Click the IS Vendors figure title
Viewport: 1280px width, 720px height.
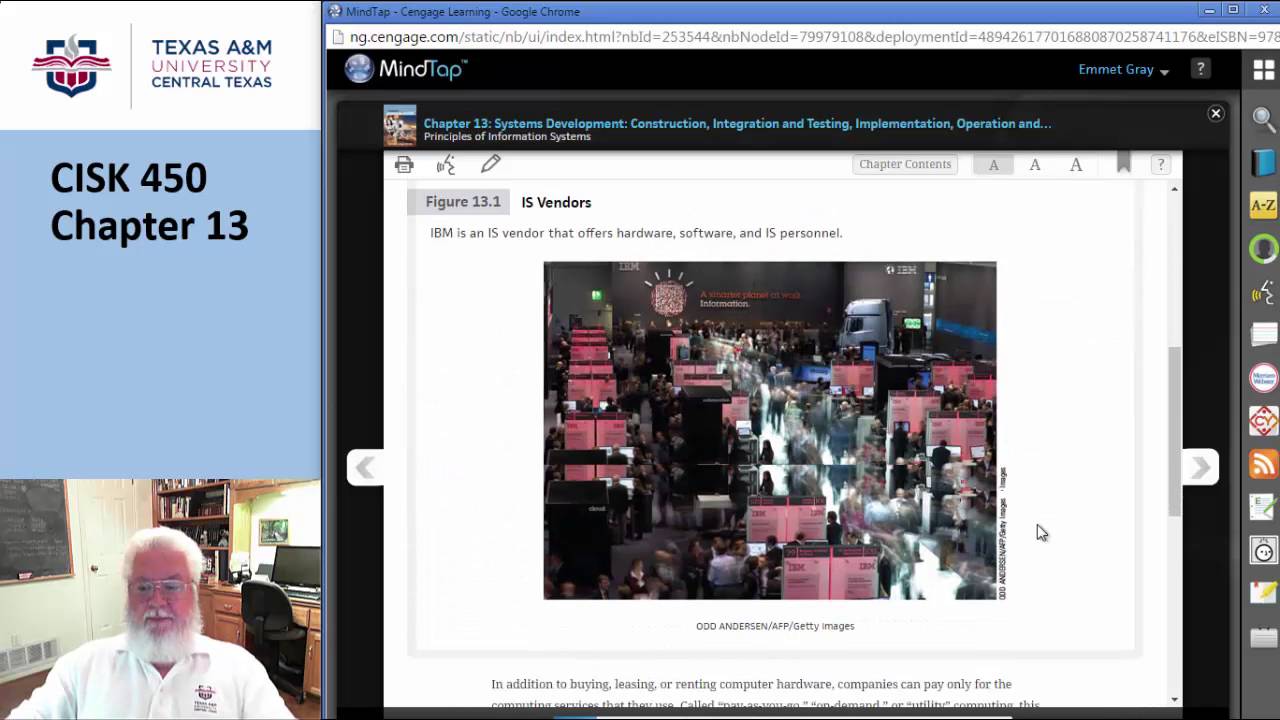(556, 202)
